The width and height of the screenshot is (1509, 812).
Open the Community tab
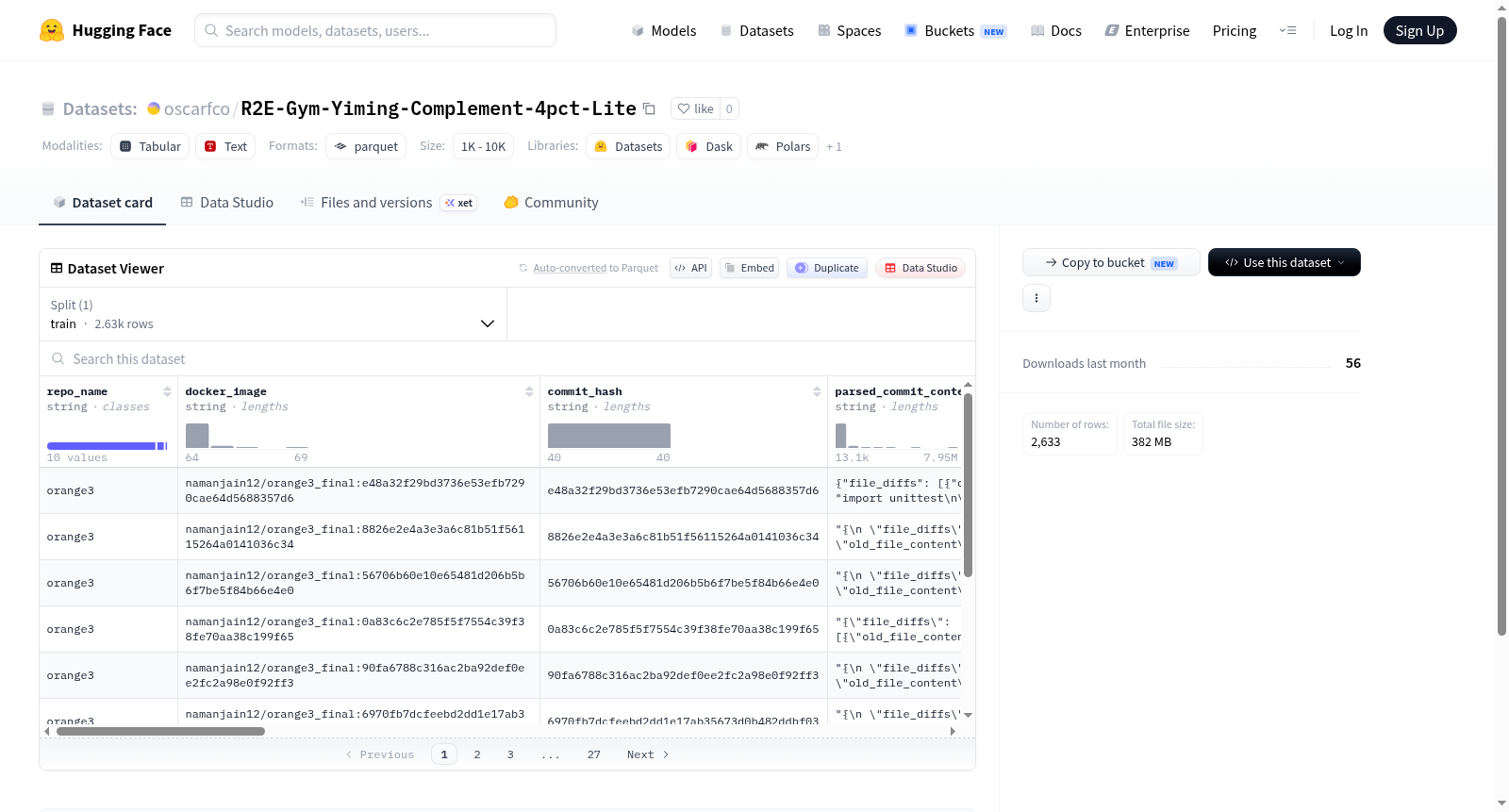[551, 202]
